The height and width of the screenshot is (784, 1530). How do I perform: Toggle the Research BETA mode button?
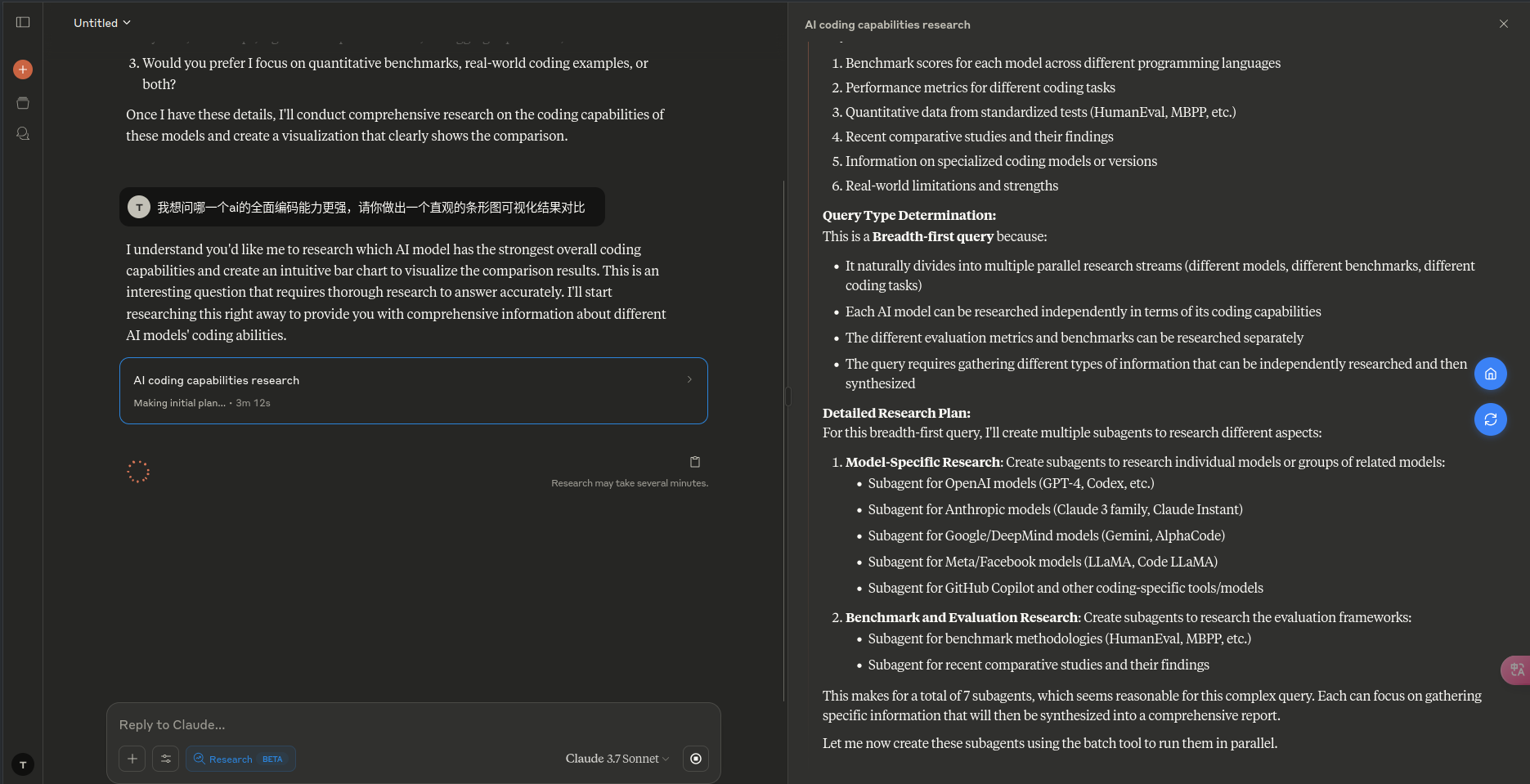tap(240, 759)
